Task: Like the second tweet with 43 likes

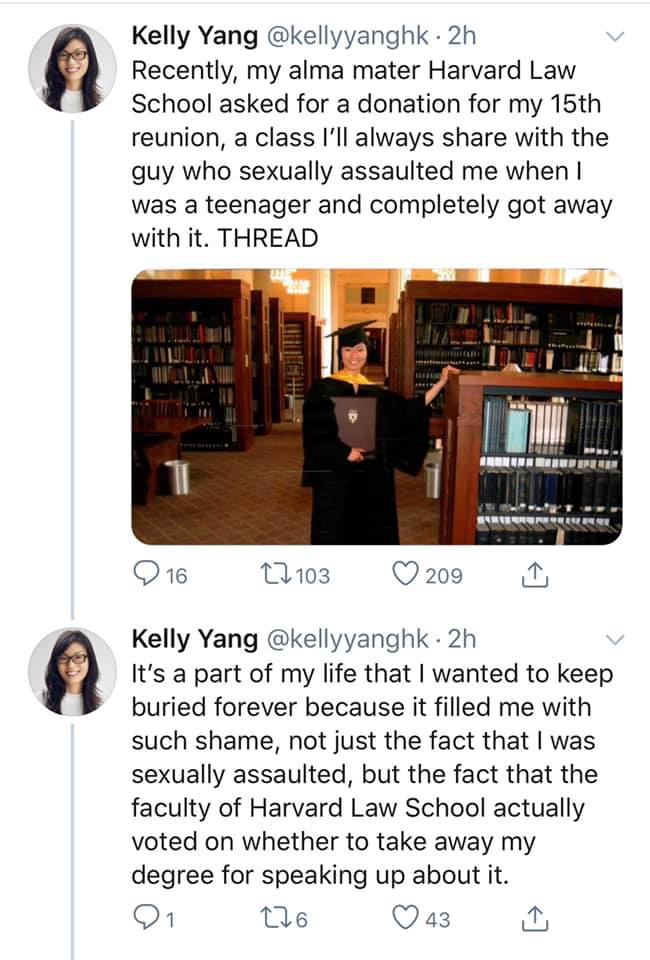Action: pos(405,917)
